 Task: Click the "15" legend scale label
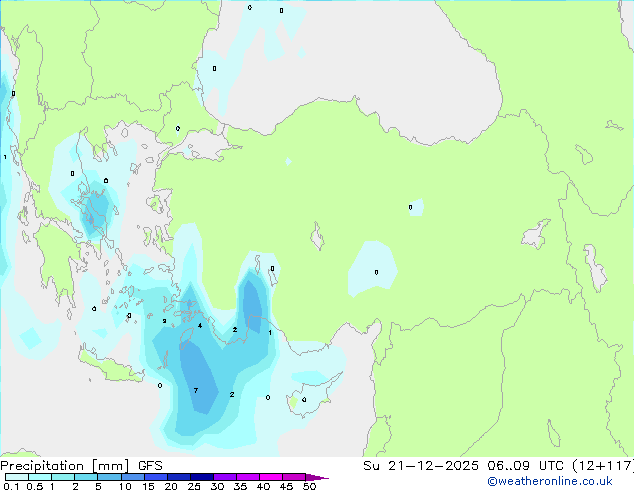click(148, 486)
